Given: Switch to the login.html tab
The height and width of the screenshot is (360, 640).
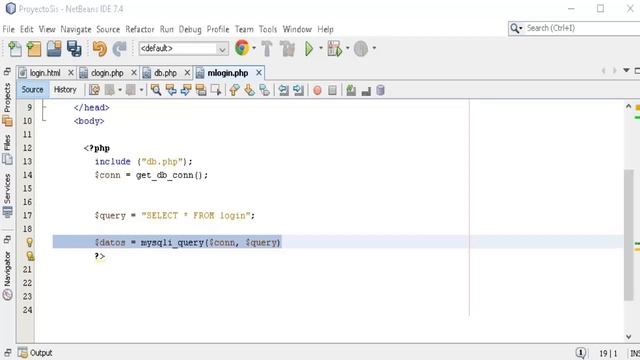Looking at the screenshot, I should coord(44,73).
